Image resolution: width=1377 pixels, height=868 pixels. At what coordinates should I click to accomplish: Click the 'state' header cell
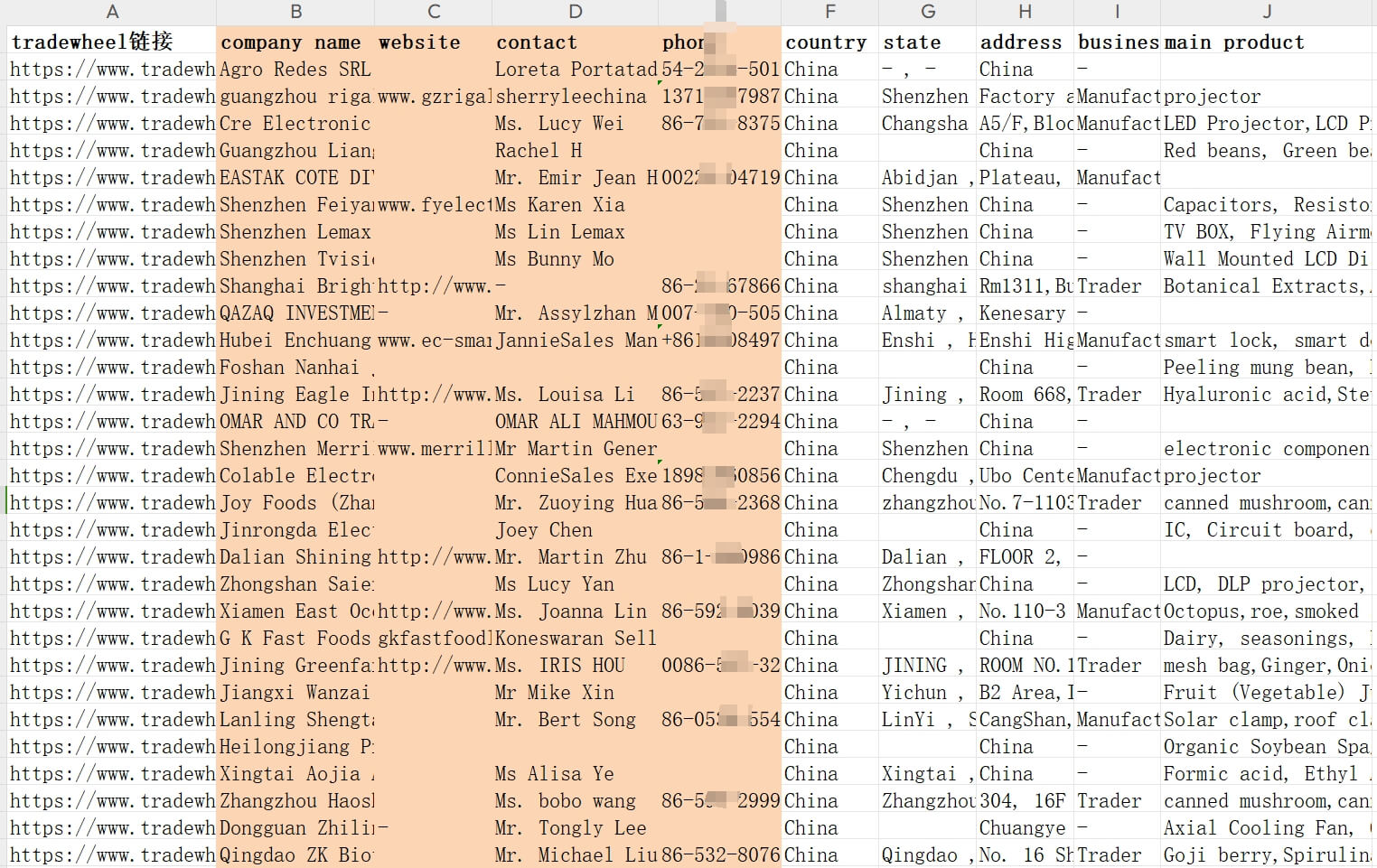pos(928,42)
